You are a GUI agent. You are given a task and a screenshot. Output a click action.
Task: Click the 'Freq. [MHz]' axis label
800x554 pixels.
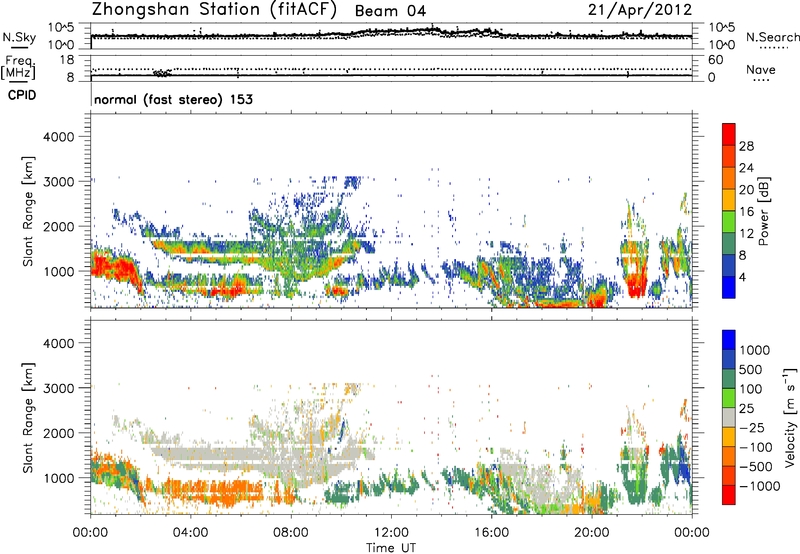[18, 67]
